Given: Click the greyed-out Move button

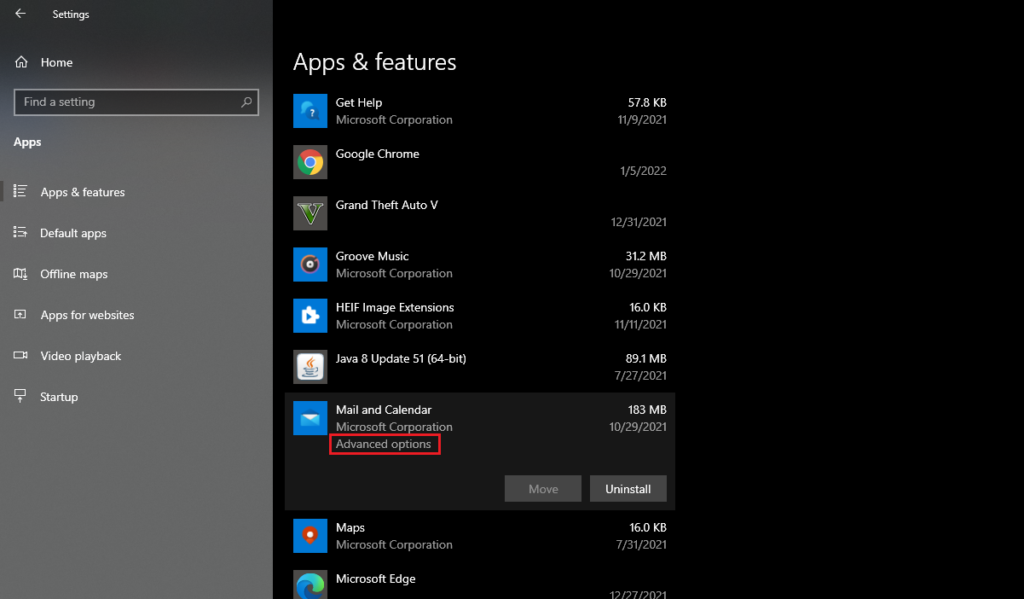Looking at the screenshot, I should point(543,489).
